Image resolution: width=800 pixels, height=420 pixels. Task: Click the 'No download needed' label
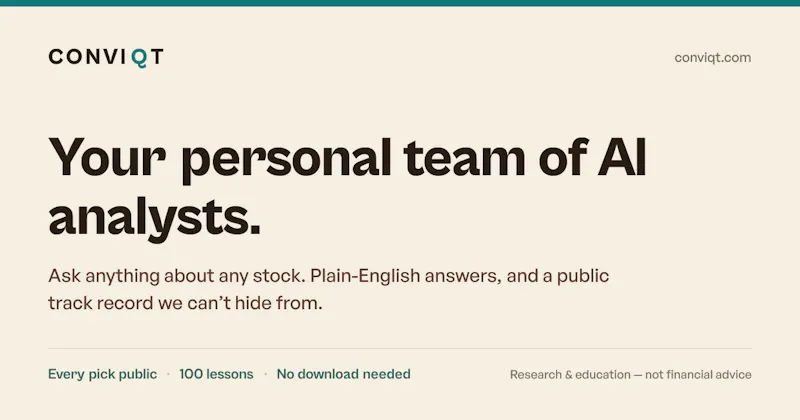point(343,374)
